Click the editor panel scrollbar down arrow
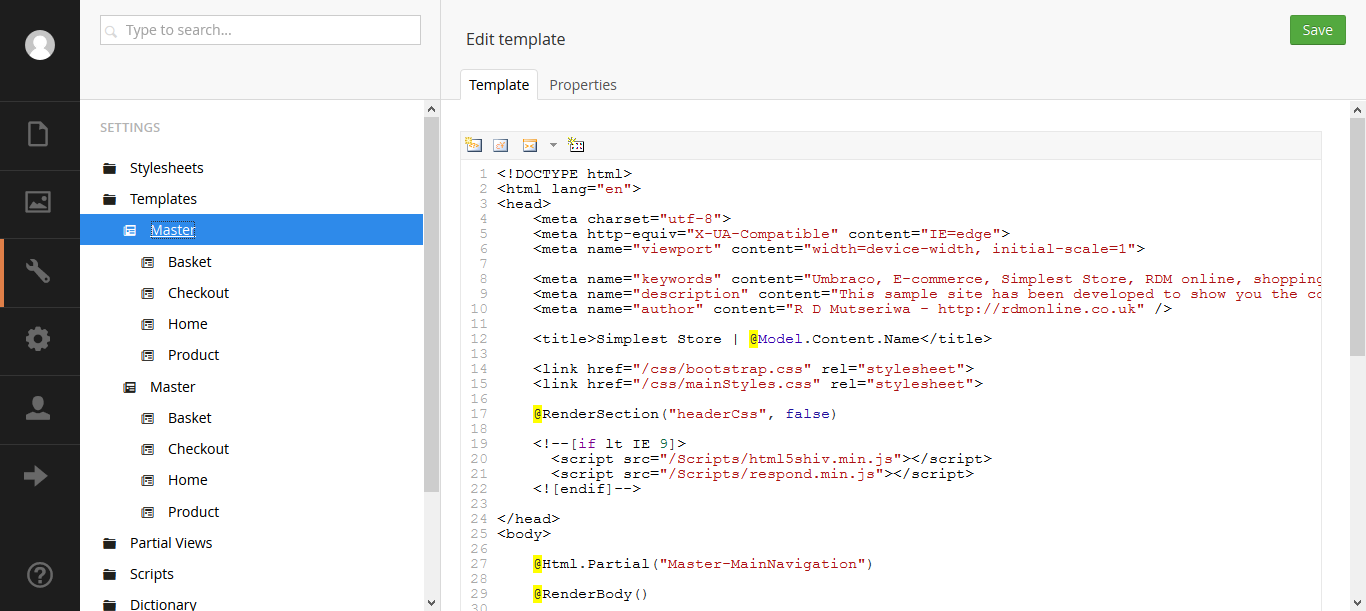1366x611 pixels. click(1357, 603)
